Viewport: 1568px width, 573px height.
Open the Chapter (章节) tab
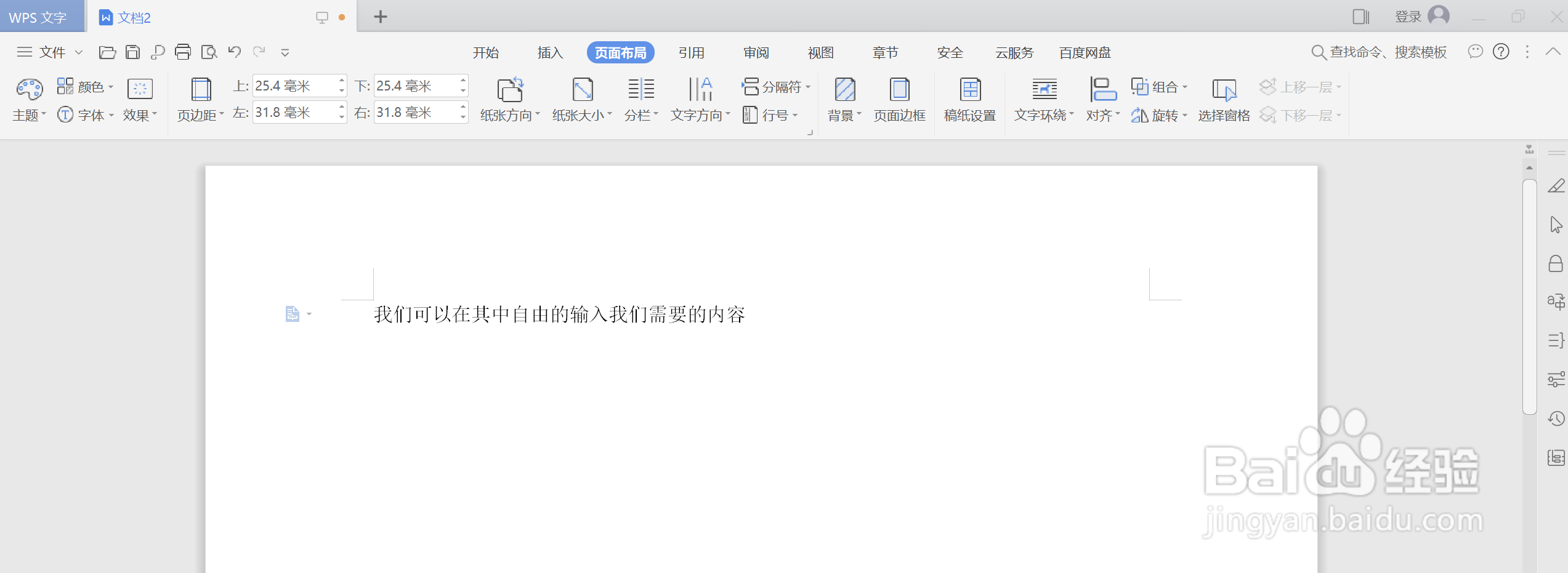(886, 53)
